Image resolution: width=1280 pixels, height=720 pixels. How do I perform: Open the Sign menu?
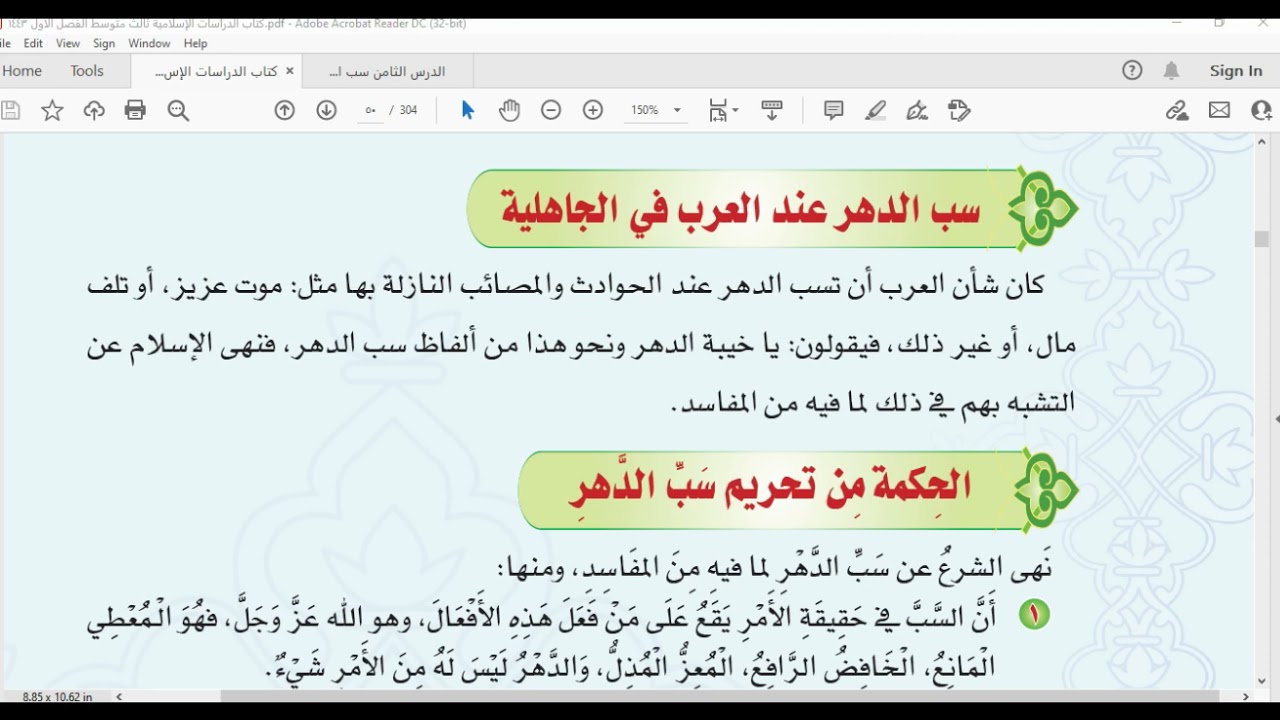click(104, 43)
